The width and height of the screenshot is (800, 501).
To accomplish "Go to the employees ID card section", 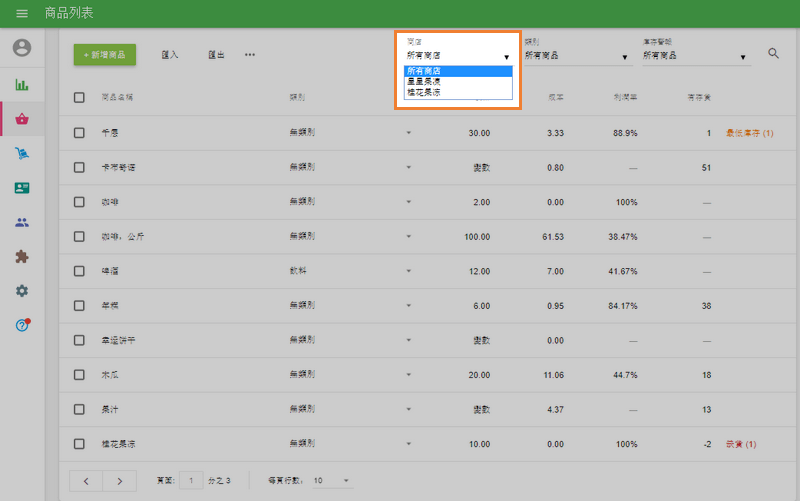I will (x=22, y=187).
